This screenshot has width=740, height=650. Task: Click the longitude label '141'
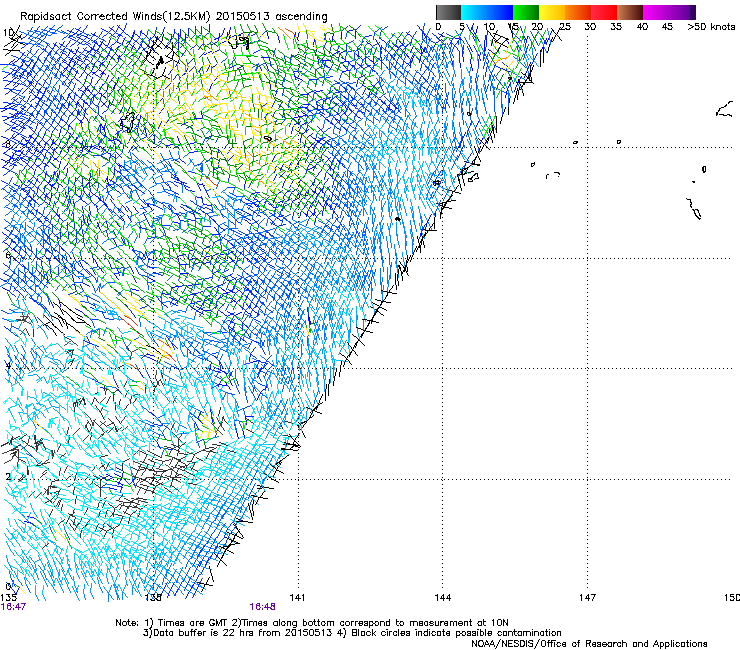[297, 598]
